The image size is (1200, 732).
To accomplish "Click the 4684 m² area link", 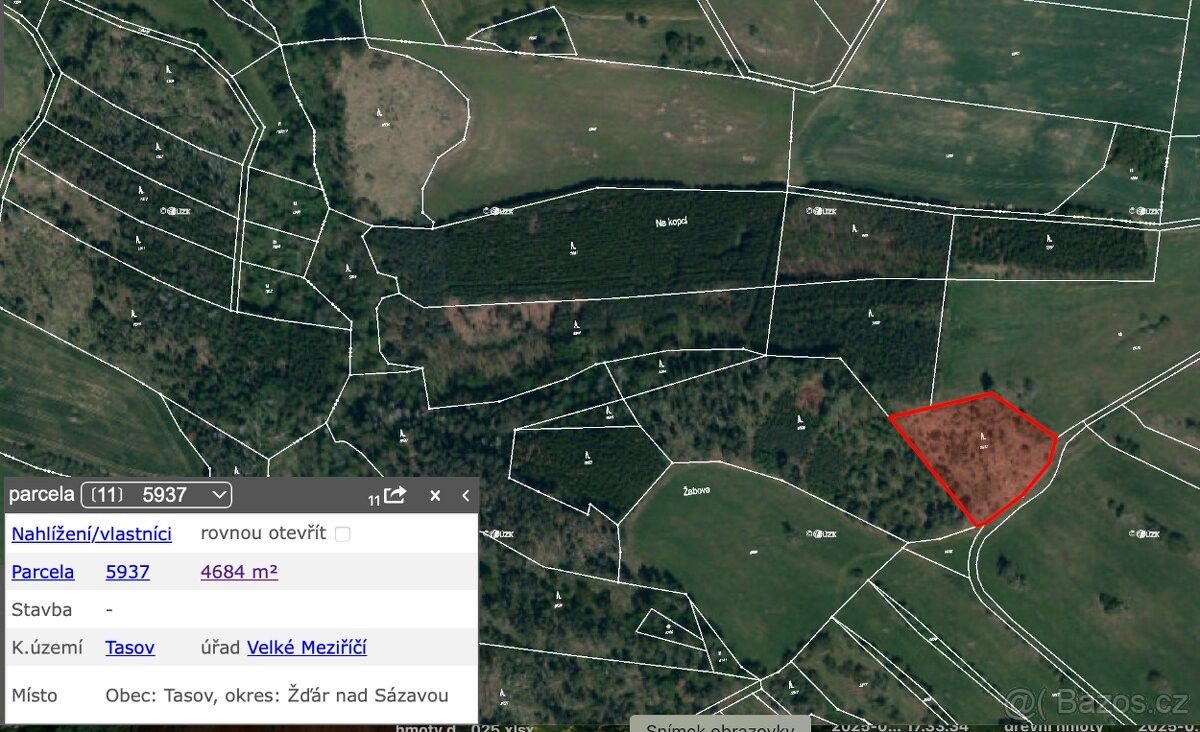I will (239, 572).
